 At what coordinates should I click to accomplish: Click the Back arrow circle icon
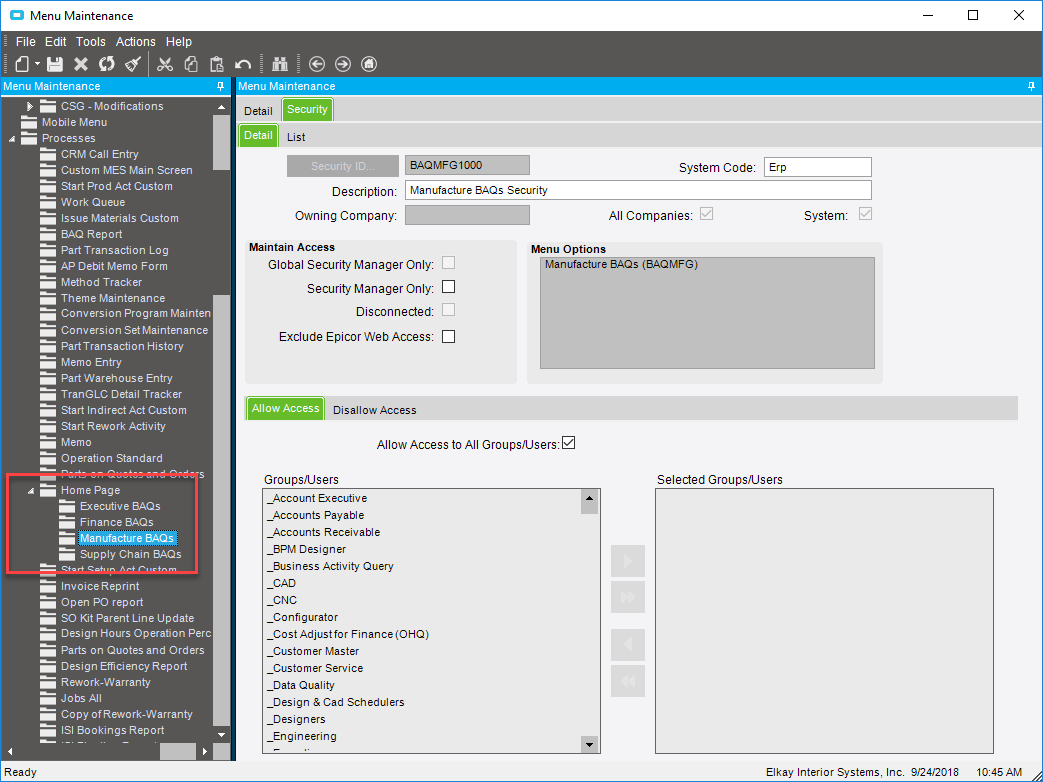point(317,64)
